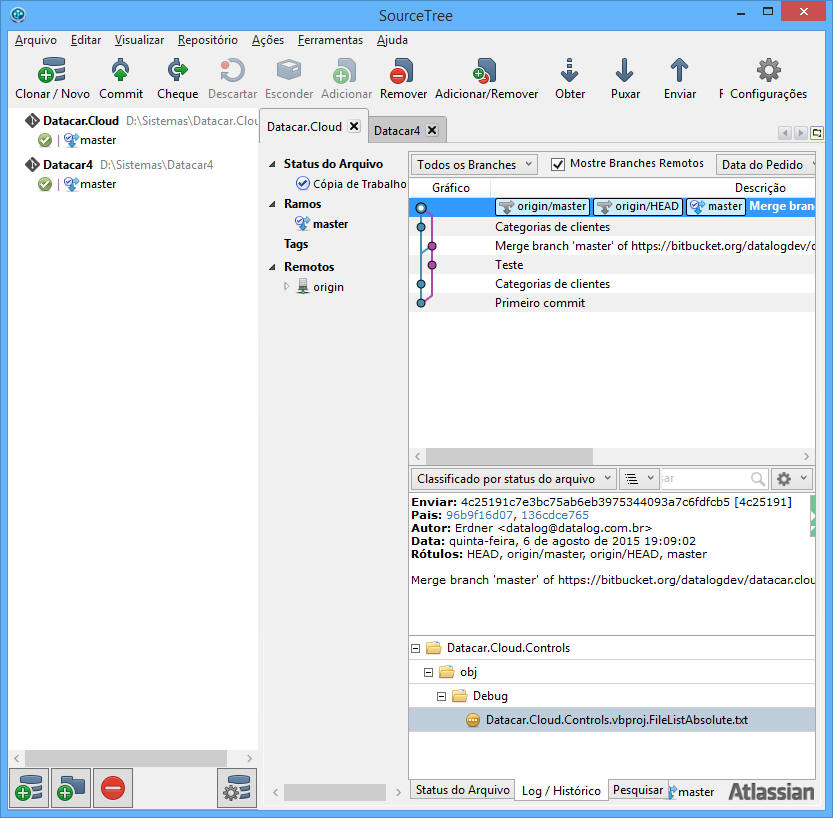Image resolution: width=833 pixels, height=818 pixels.
Task: Close the Datacar4 tab
Action: [432, 130]
